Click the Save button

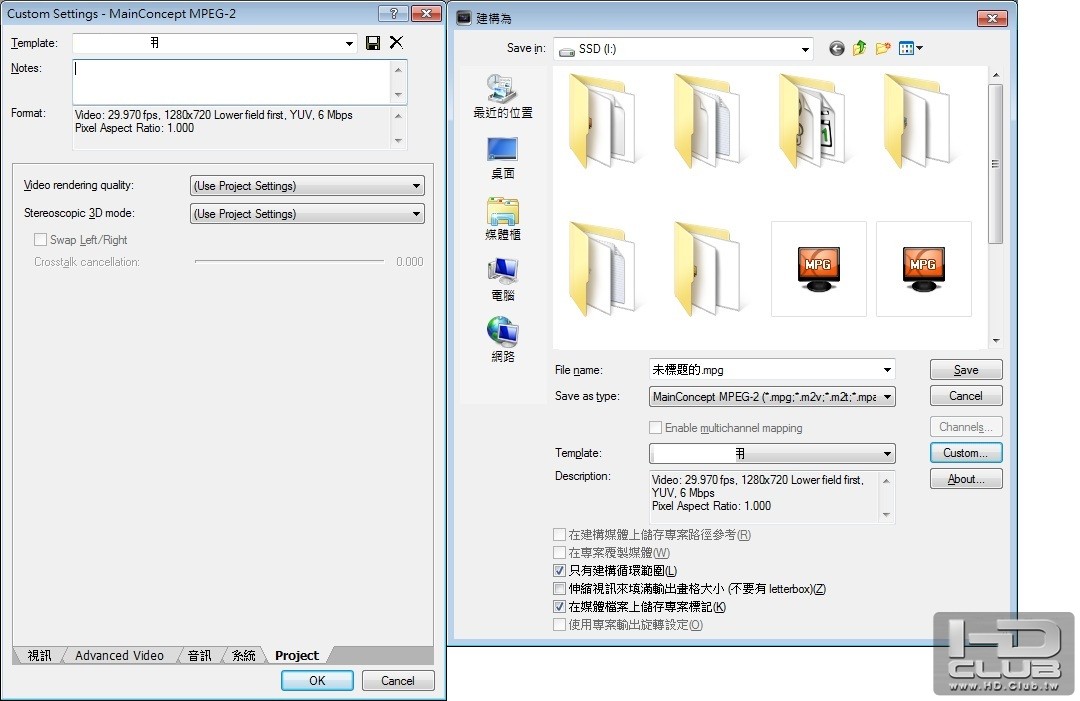coord(966,370)
